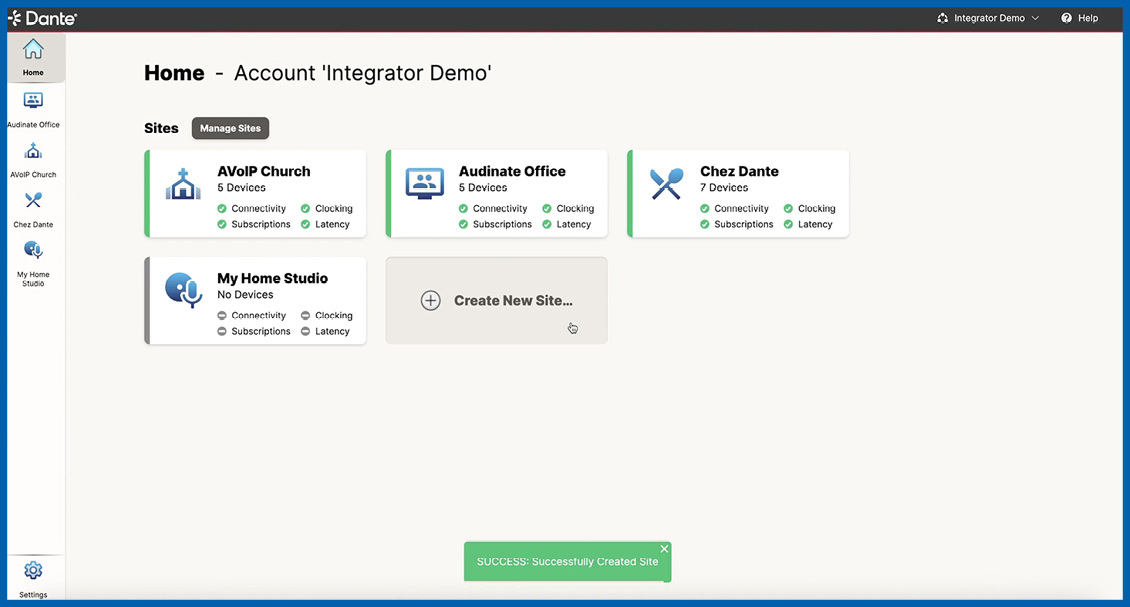Viewport: 1130px width, 607px height.
Task: Go to Chez Dante sidebar icon
Action: (x=33, y=201)
